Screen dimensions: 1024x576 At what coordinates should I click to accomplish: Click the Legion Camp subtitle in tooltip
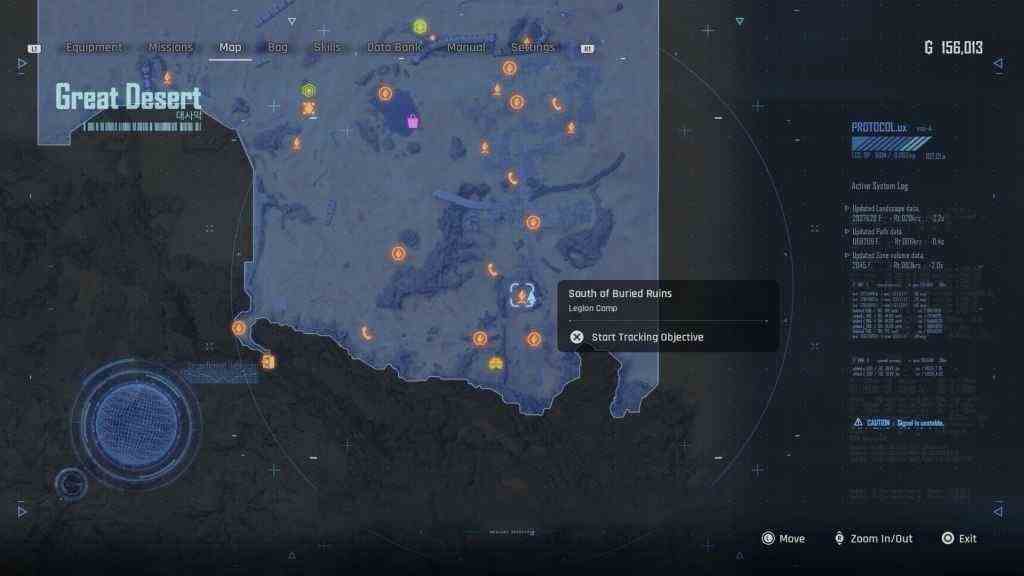(x=592, y=308)
